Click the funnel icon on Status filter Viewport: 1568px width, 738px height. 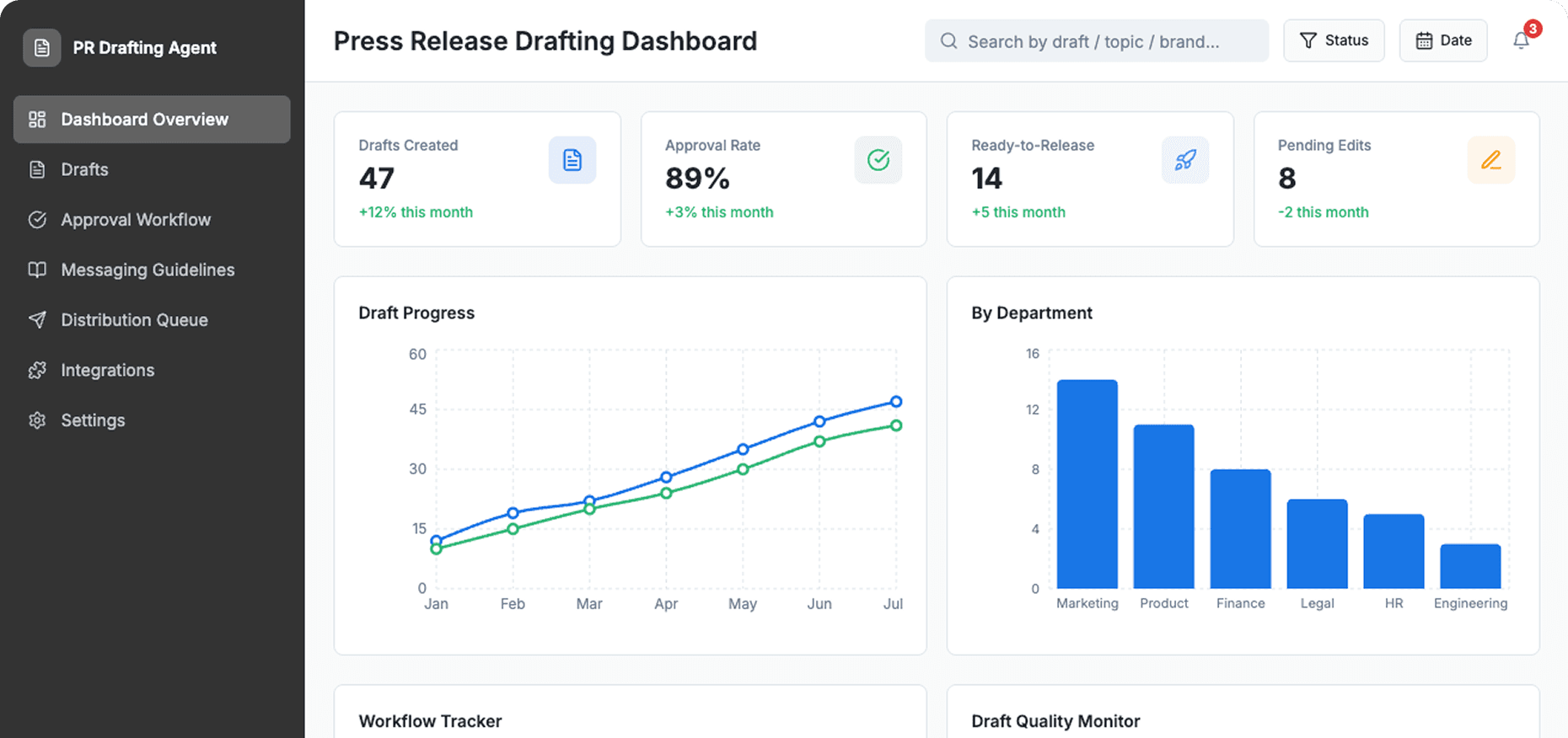(1308, 40)
